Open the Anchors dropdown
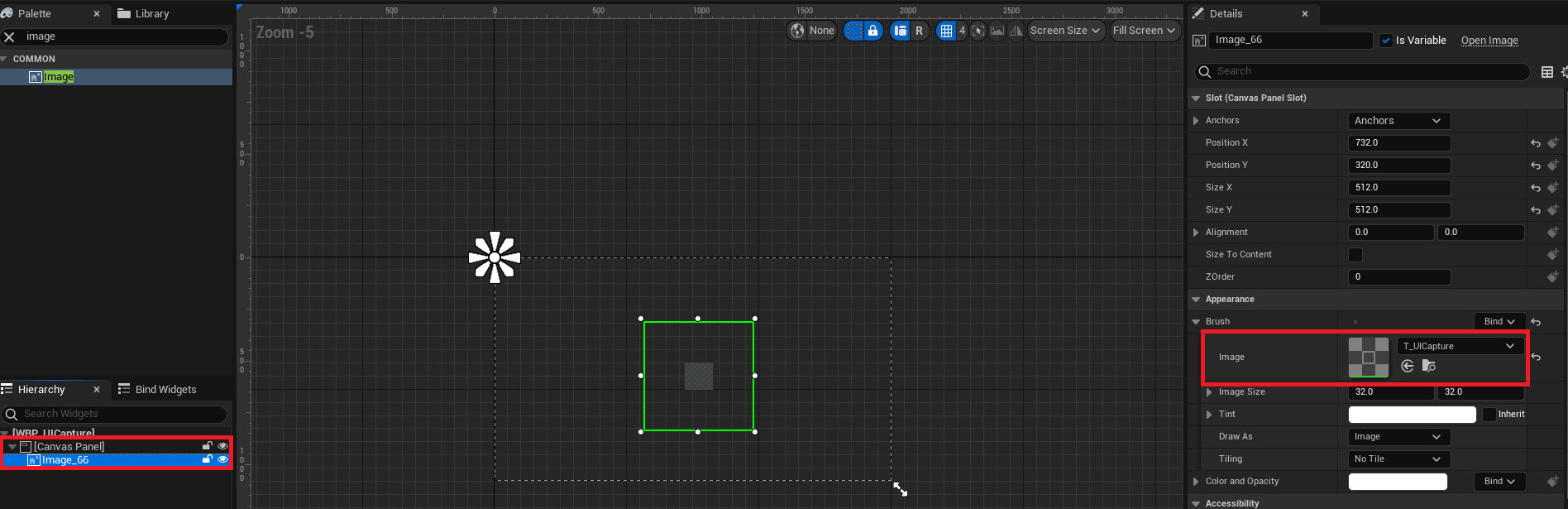Image resolution: width=1568 pixels, height=509 pixels. (x=1399, y=121)
